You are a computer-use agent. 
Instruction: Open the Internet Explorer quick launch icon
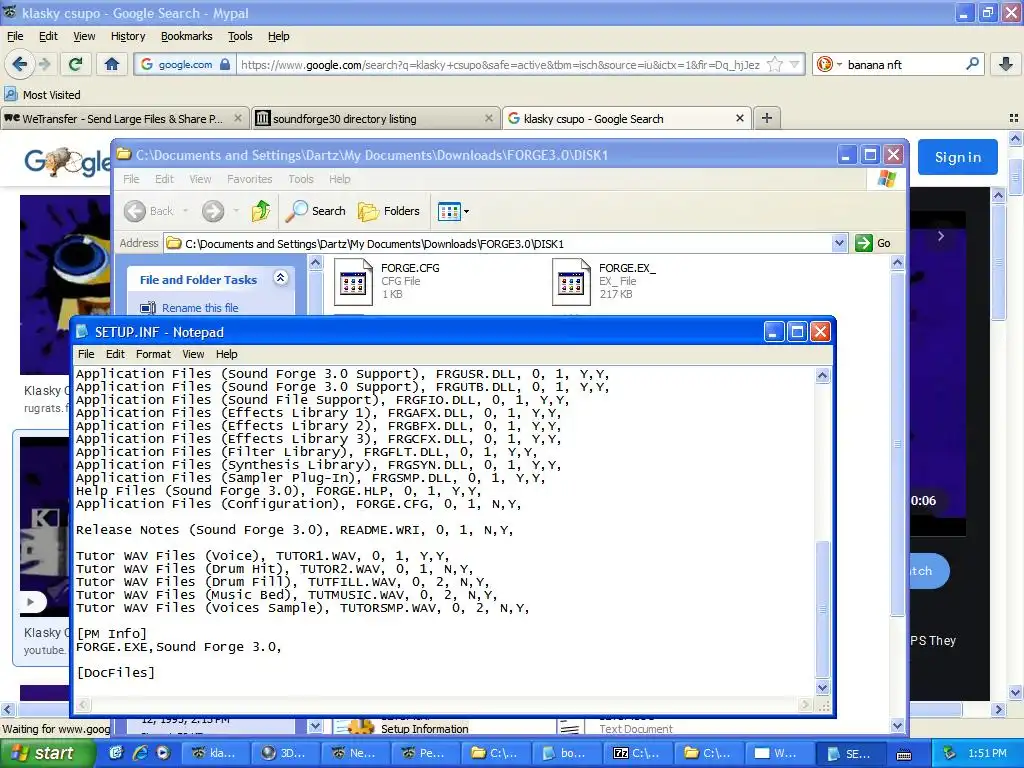coord(140,753)
